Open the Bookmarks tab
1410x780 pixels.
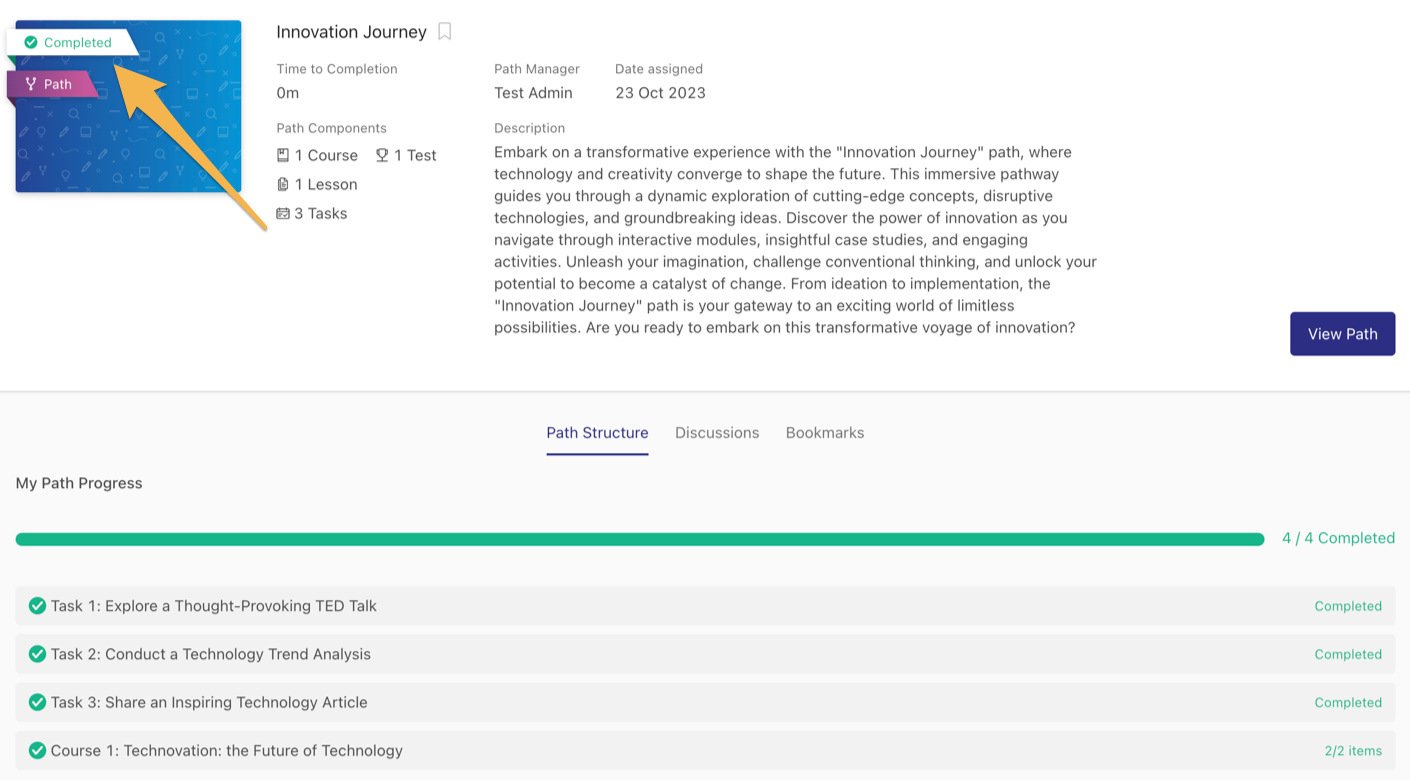point(824,432)
